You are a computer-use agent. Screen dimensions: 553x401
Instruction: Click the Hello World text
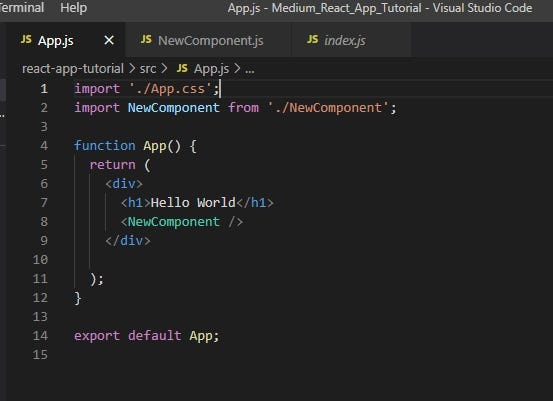click(193, 202)
